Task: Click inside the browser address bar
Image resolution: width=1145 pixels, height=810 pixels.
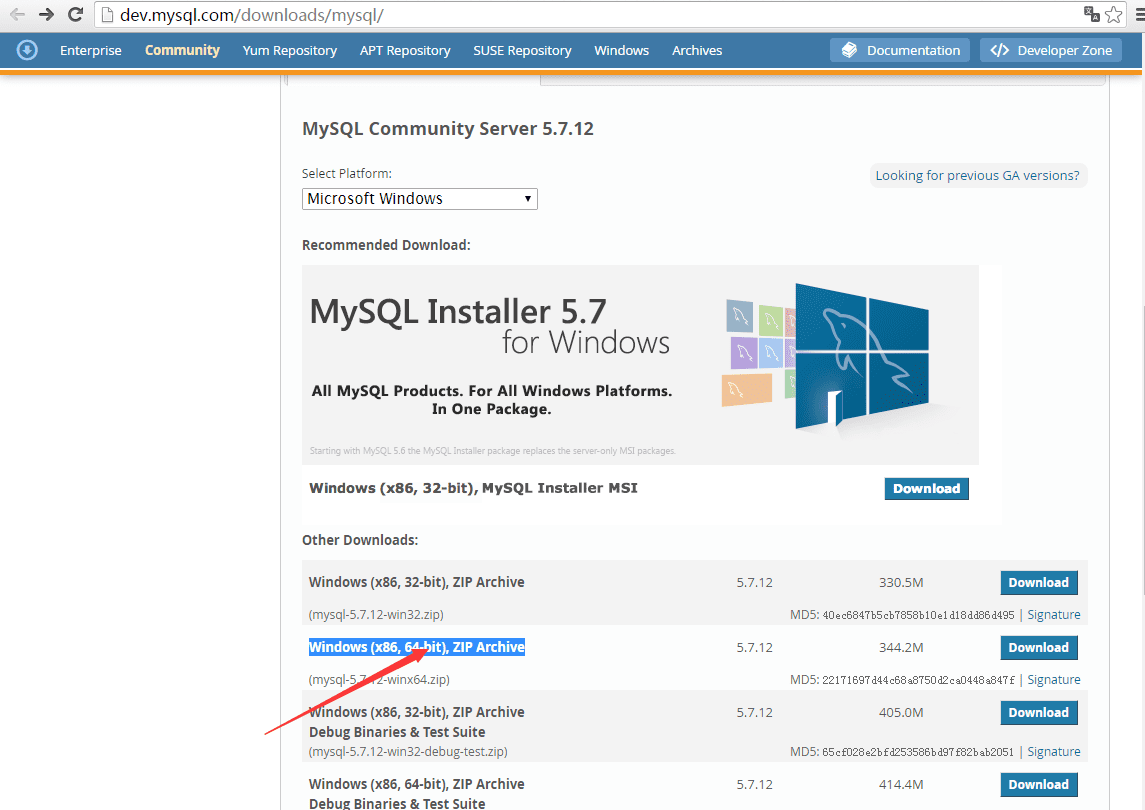Action: (x=400, y=15)
